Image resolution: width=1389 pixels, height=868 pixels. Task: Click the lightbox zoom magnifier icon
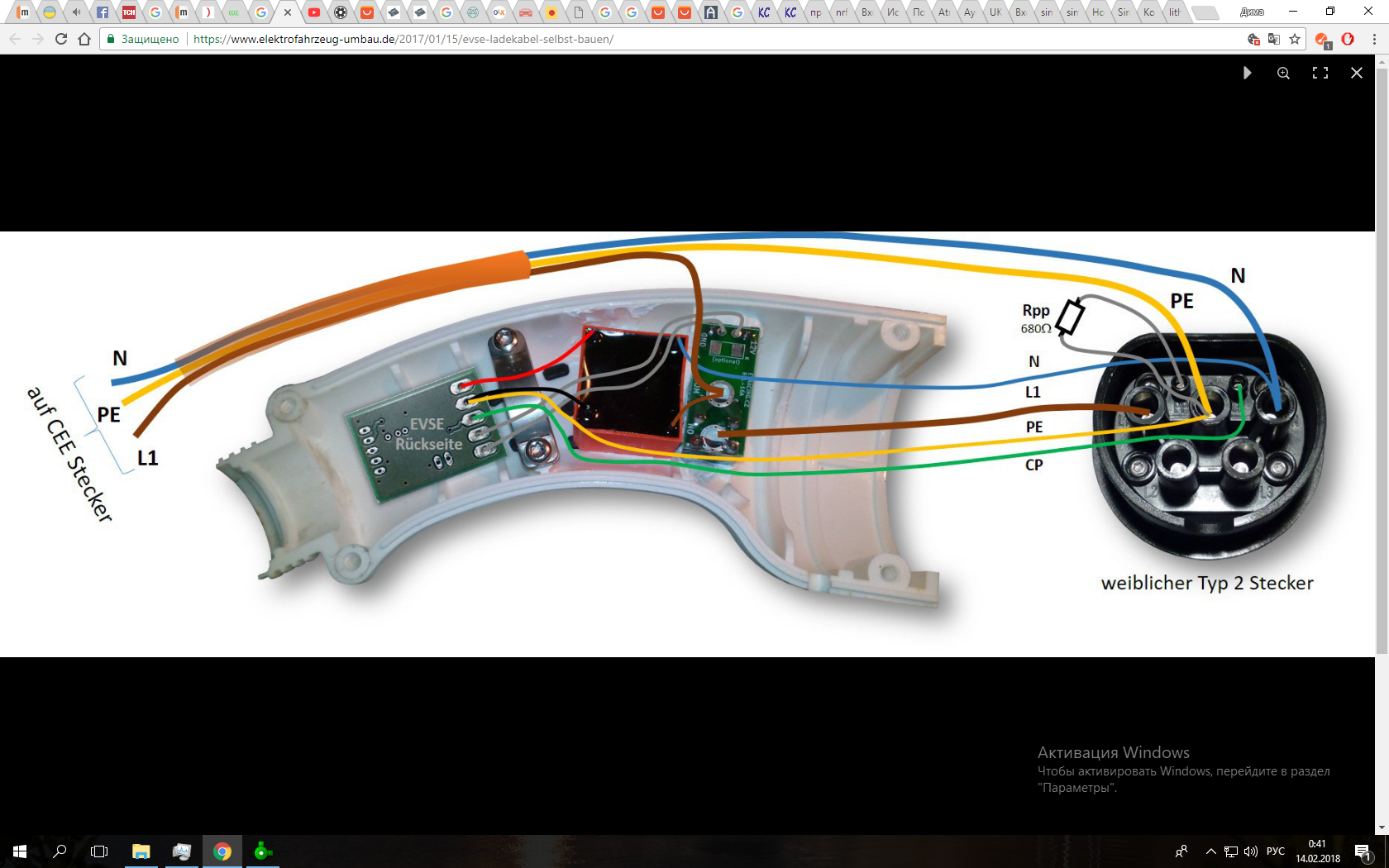[x=1283, y=73]
